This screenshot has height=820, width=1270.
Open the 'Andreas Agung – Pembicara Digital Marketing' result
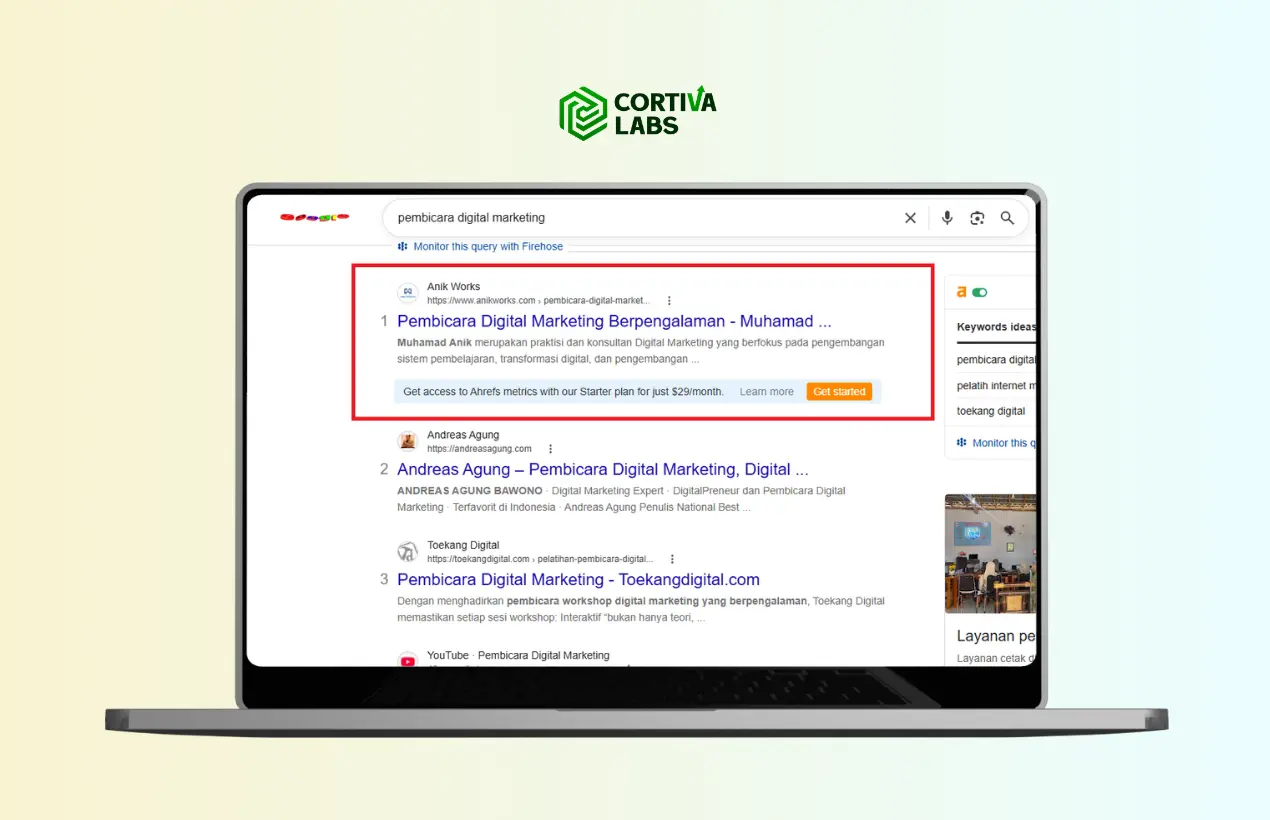click(603, 470)
